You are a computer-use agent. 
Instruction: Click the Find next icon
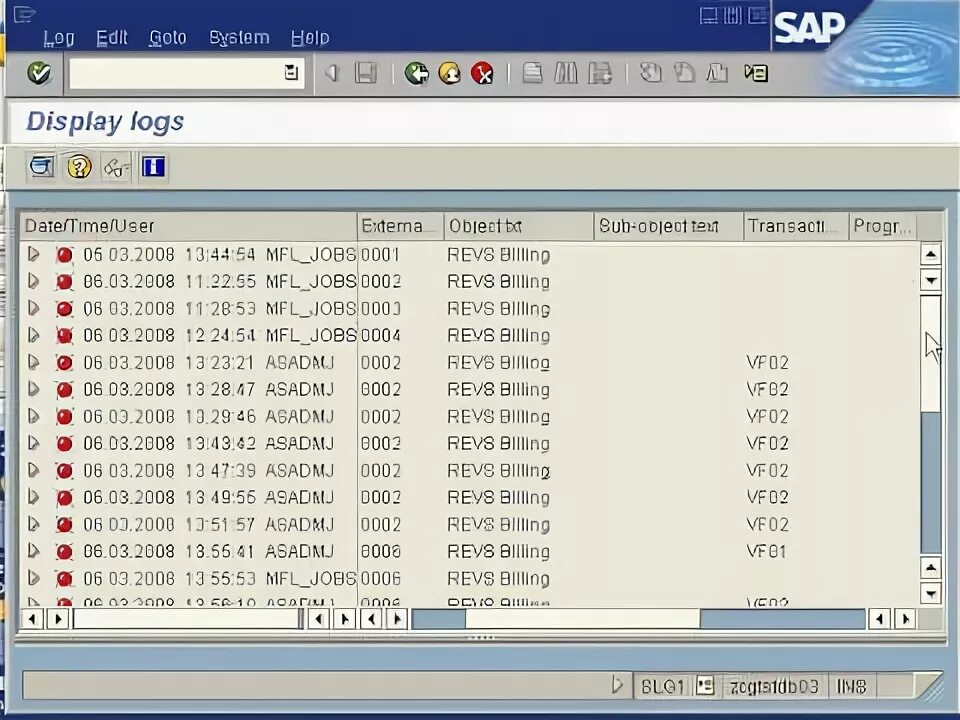tap(599, 73)
